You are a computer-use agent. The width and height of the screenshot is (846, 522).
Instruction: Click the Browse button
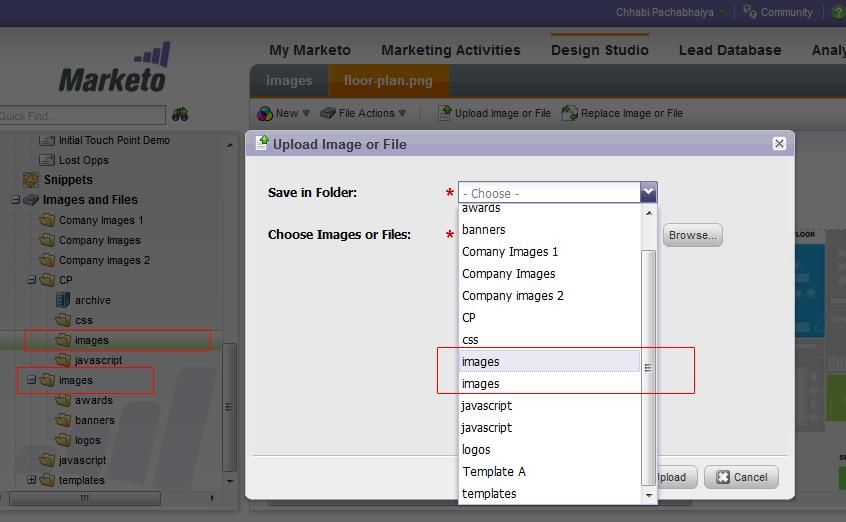[x=692, y=235]
